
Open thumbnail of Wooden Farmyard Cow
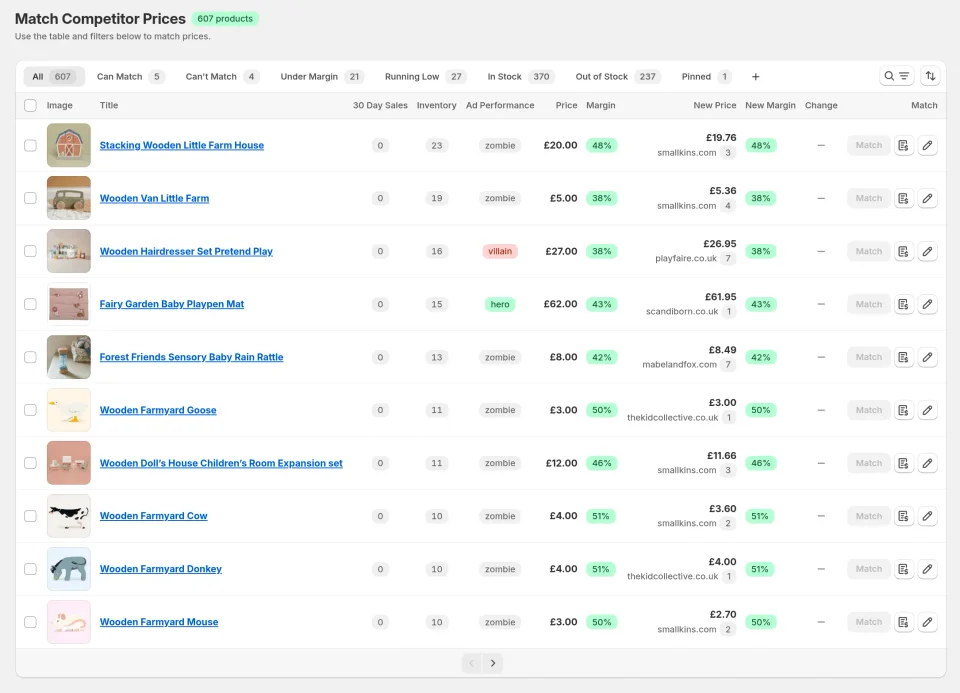[69, 516]
